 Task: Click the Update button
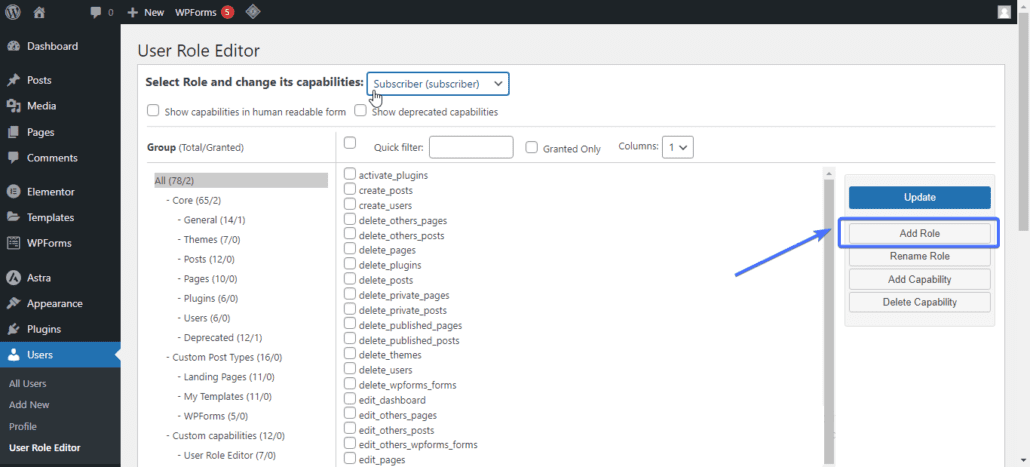[x=919, y=197]
